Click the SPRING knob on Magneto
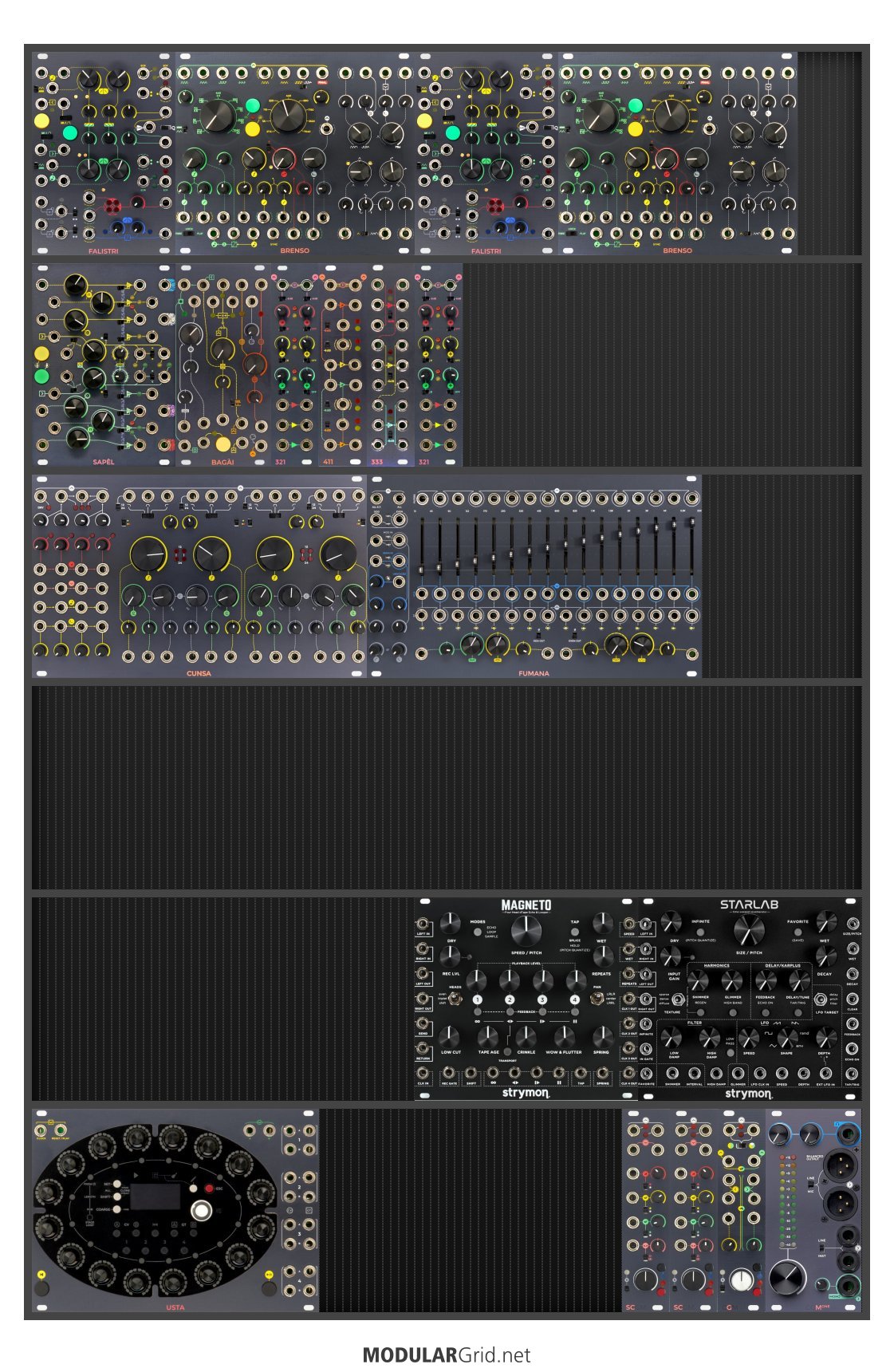Viewport: 894px width, 1372px height. (x=601, y=1036)
